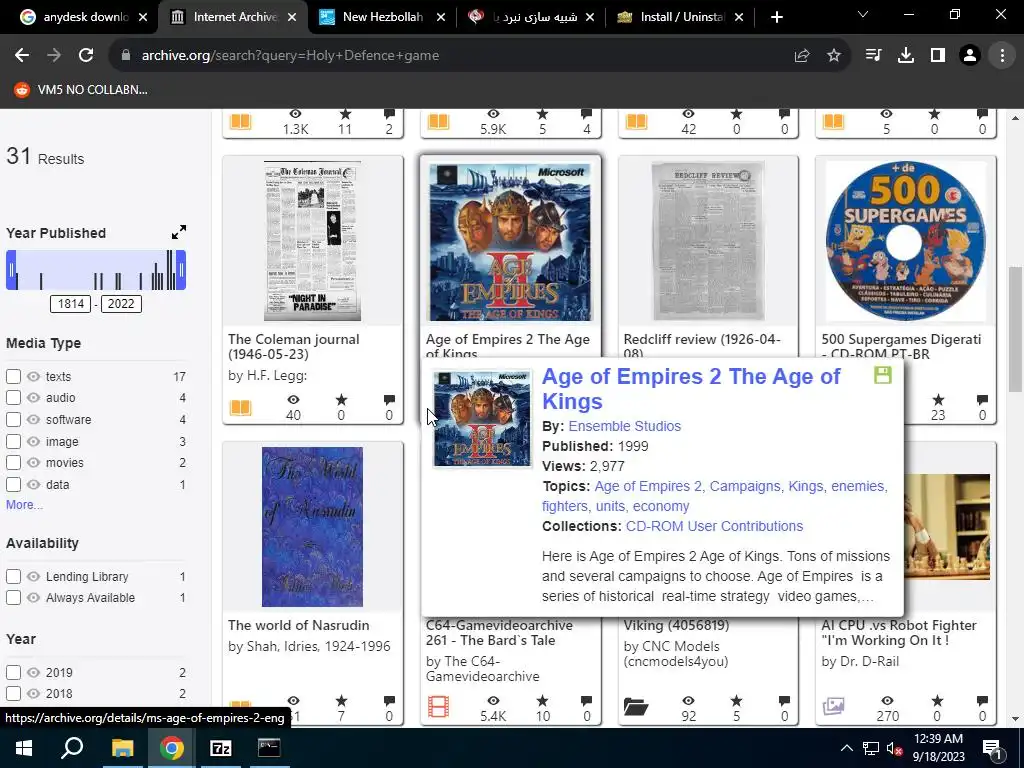Open the 500 Supergames disc thumbnail
Viewport: 1024px width, 768px height.
click(x=906, y=241)
